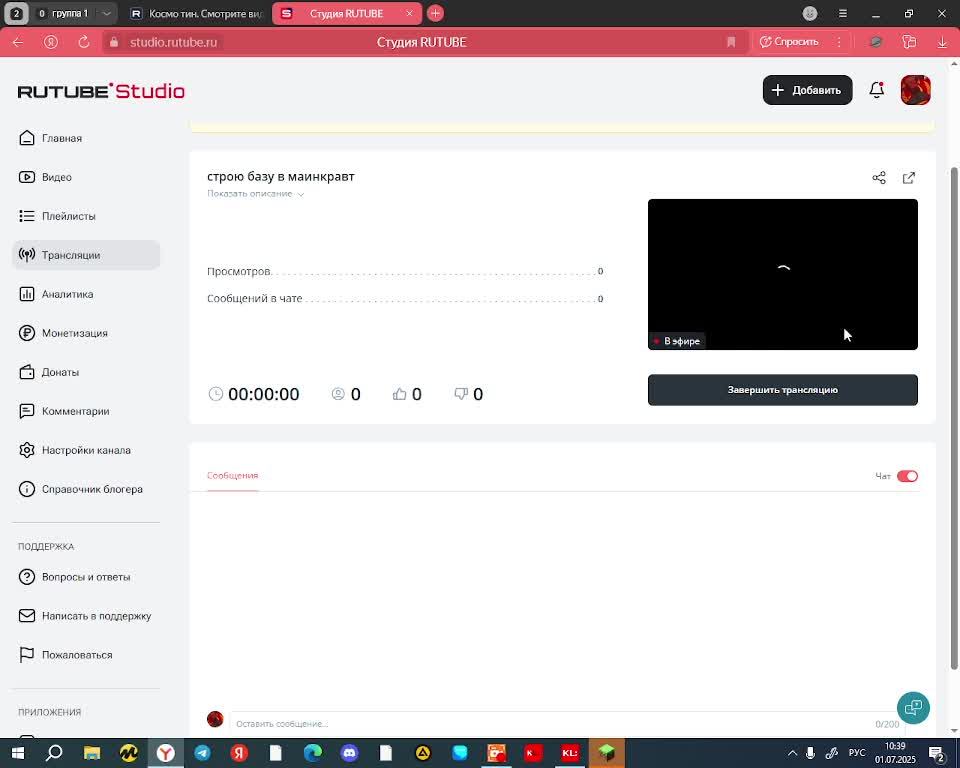Open browser downloads

[x=942, y=42]
